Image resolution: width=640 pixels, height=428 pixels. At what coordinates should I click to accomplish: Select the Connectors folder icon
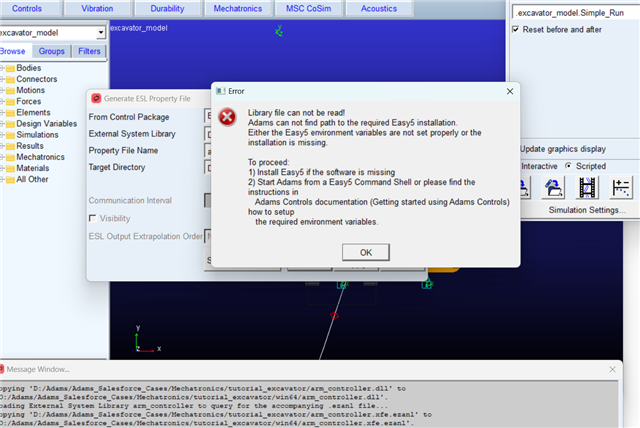pyautogui.click(x=11, y=79)
